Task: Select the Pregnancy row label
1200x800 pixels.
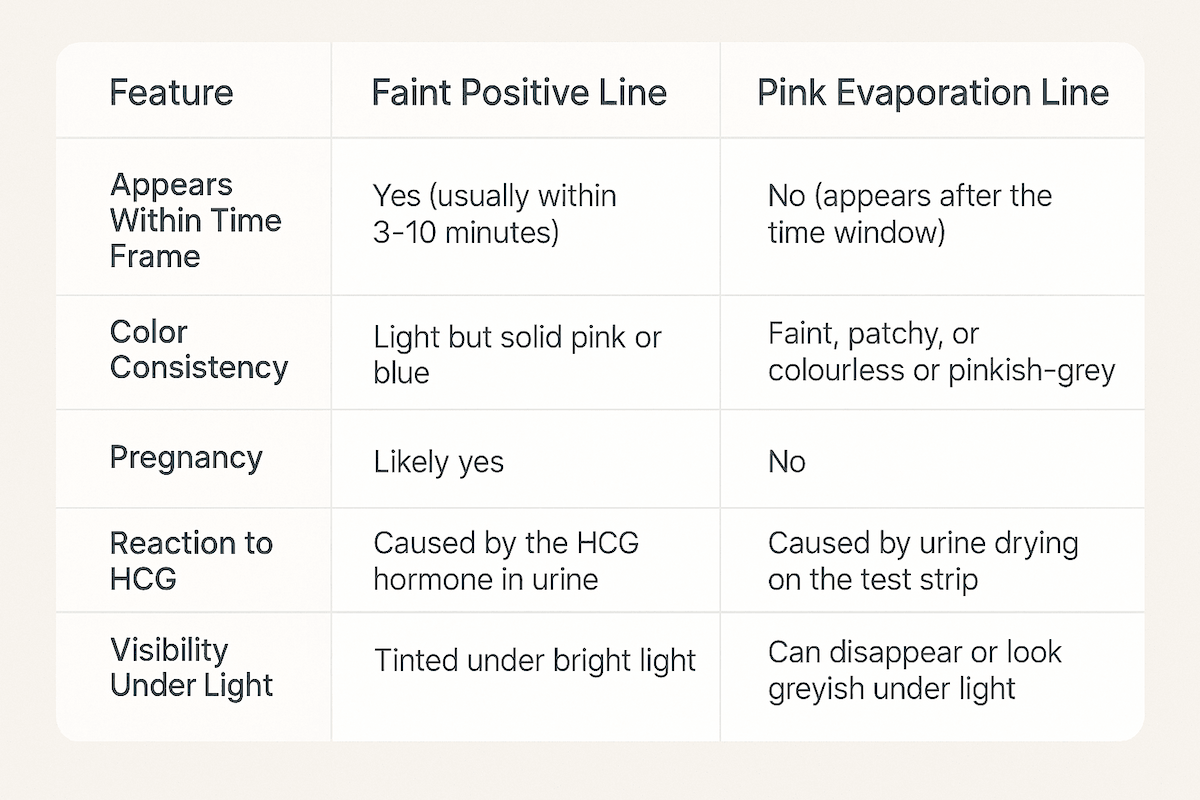Action: pyautogui.click(x=186, y=458)
